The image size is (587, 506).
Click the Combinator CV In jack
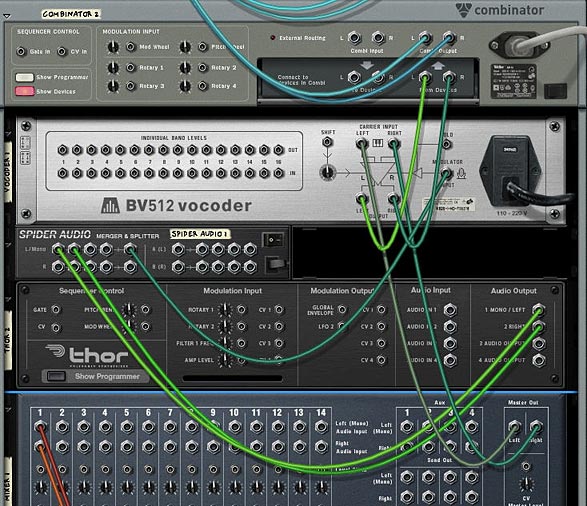62,51
